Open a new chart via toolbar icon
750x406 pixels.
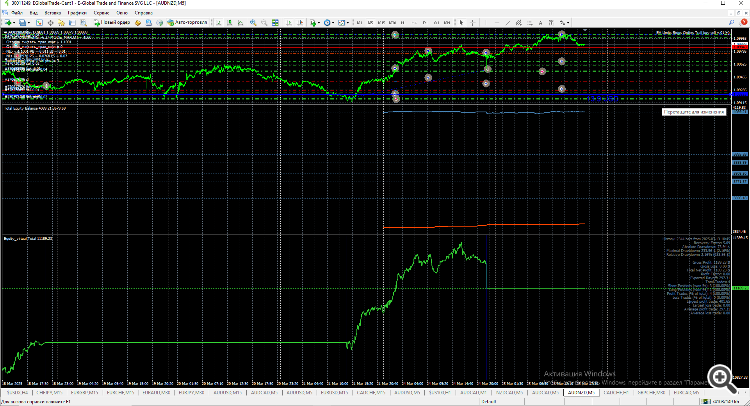point(9,22)
